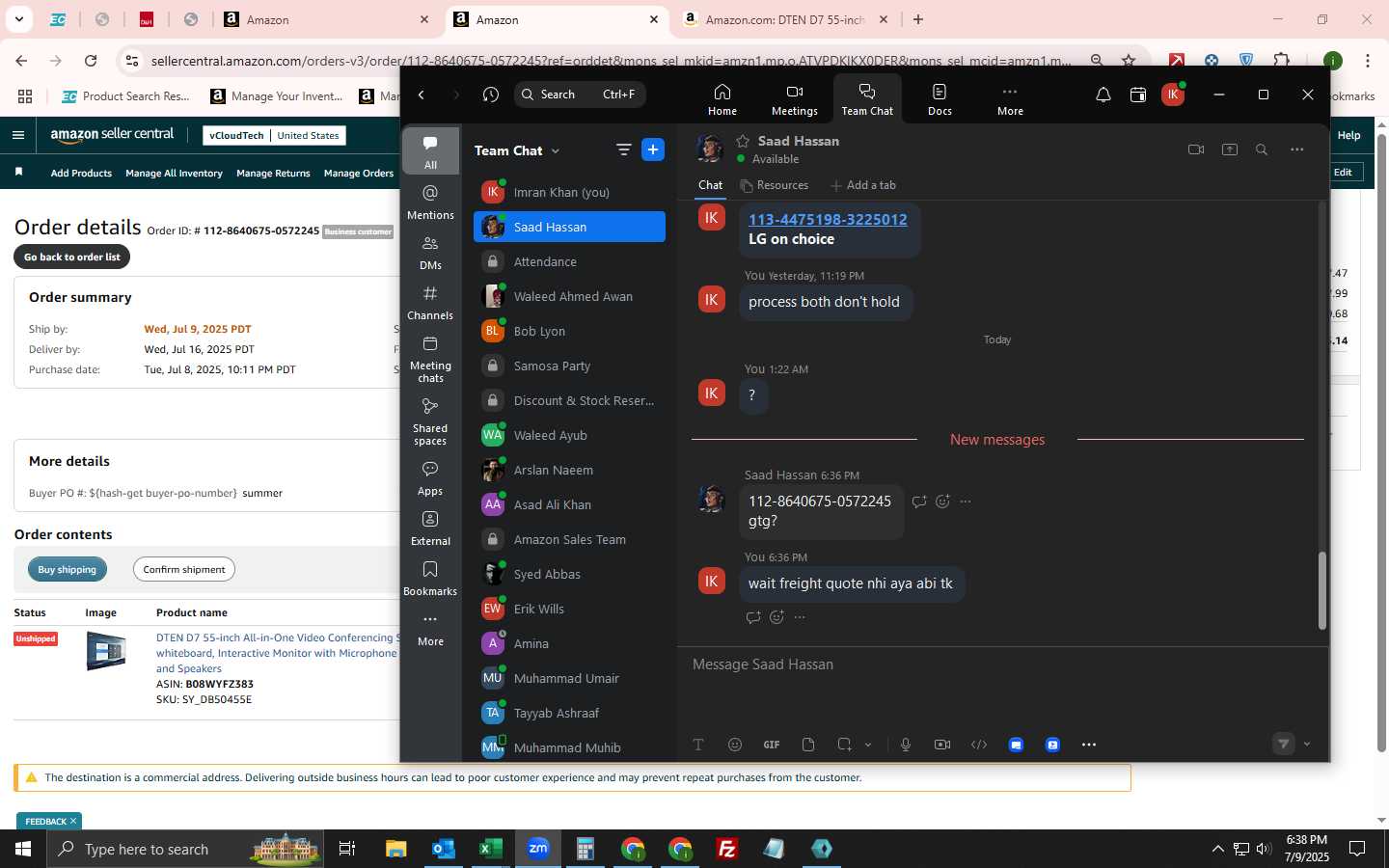Screen dimensions: 1389x868
Task: Open DTEN D7 product name link
Action: pyautogui.click(x=276, y=653)
